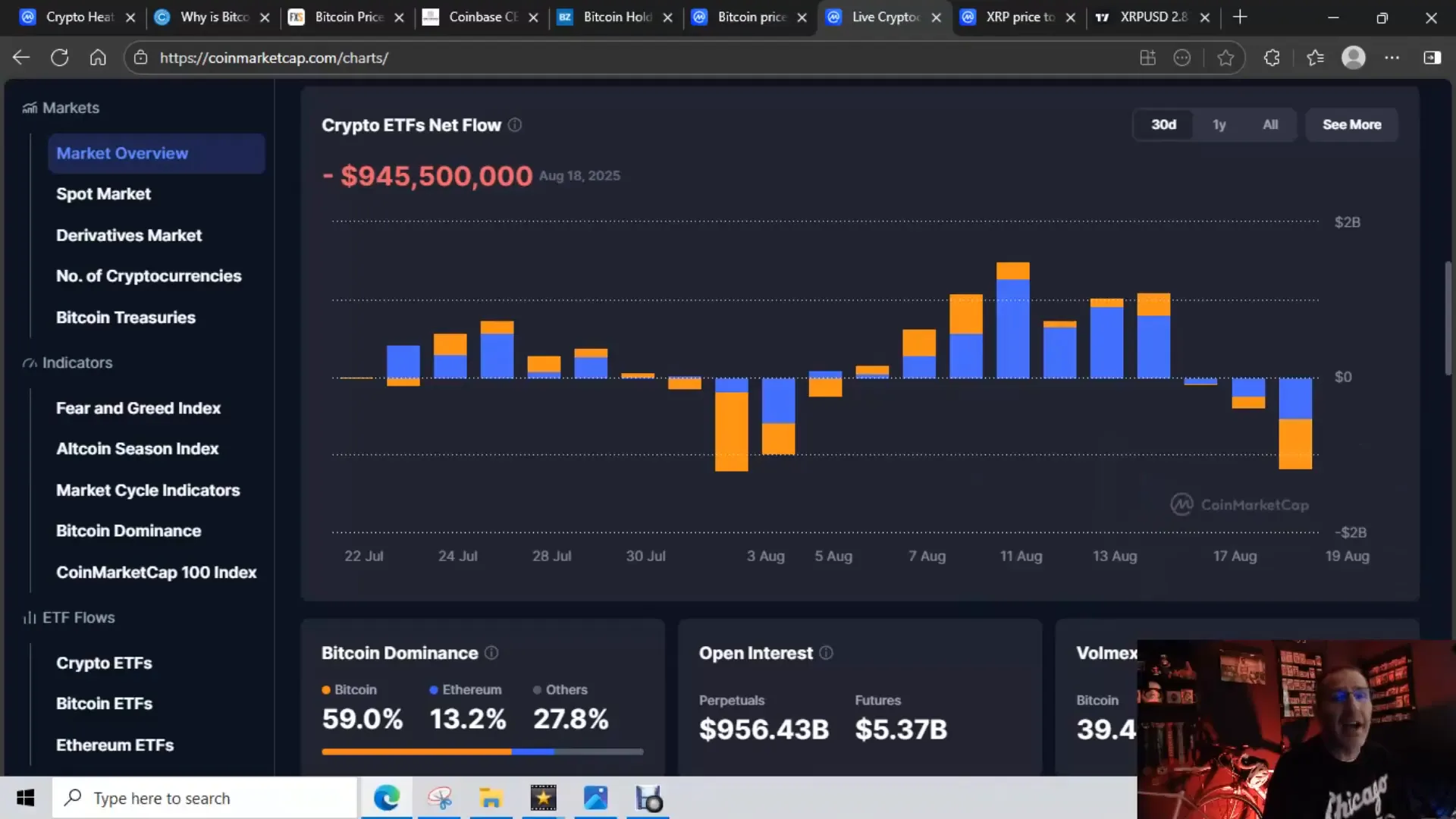1456x819 pixels.
Task: Select the 30d time range
Action: (x=1163, y=125)
